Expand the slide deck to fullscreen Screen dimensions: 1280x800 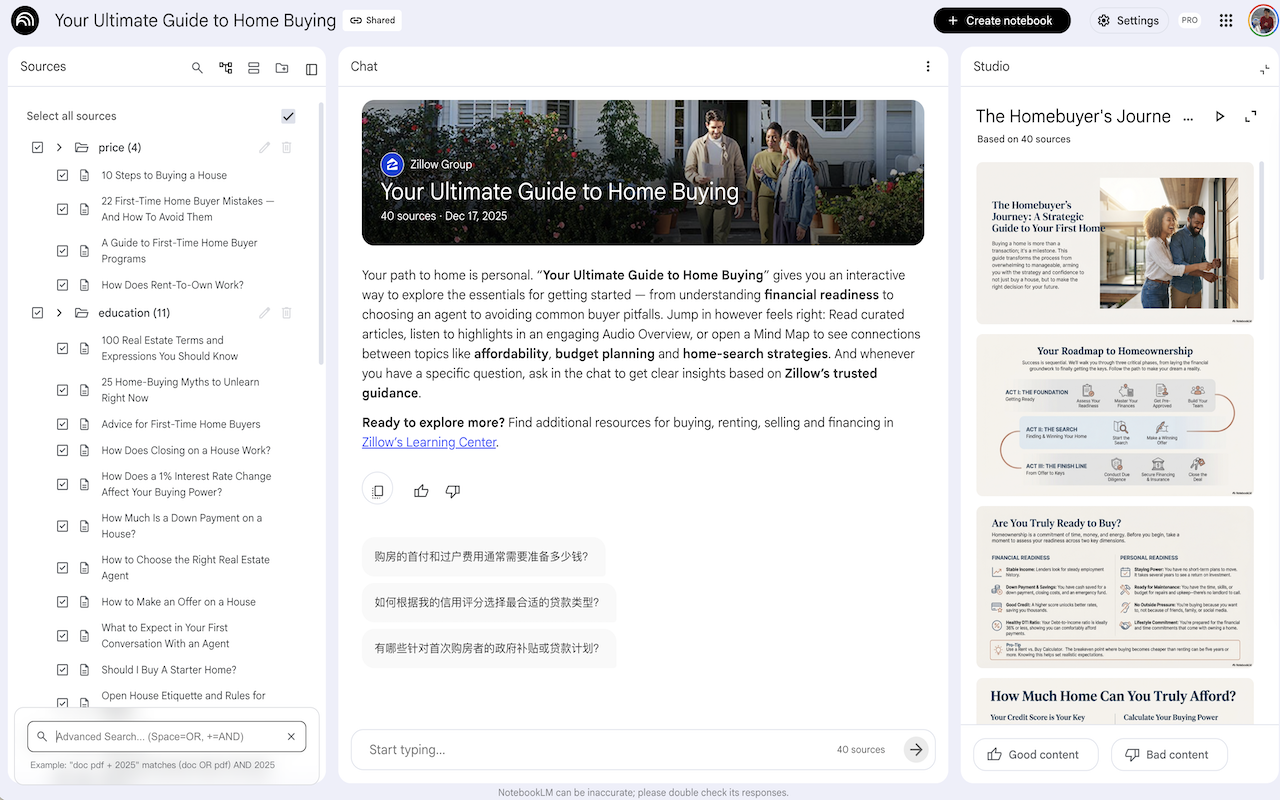pos(1250,117)
